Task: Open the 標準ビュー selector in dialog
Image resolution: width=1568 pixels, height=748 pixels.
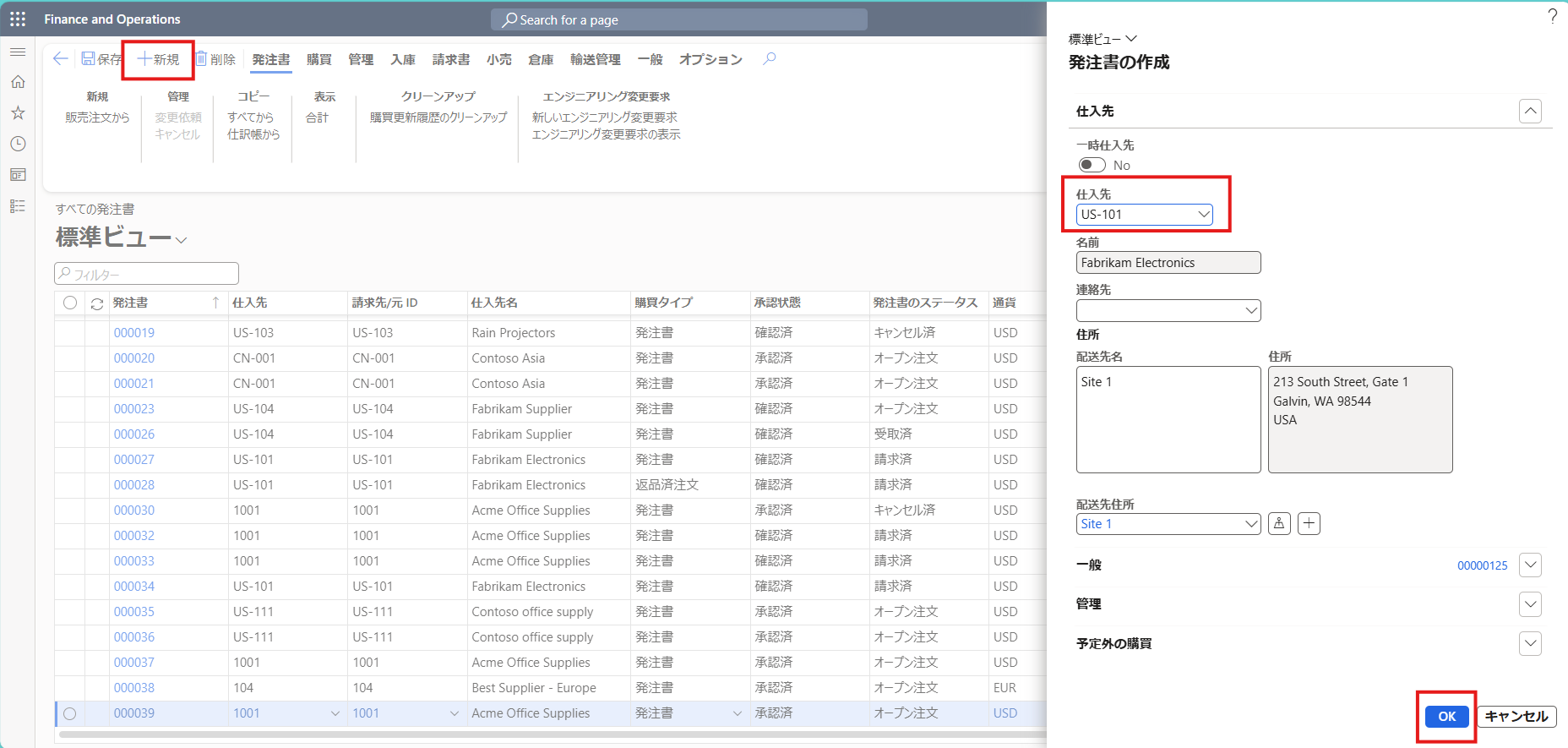Action: tap(1102, 39)
